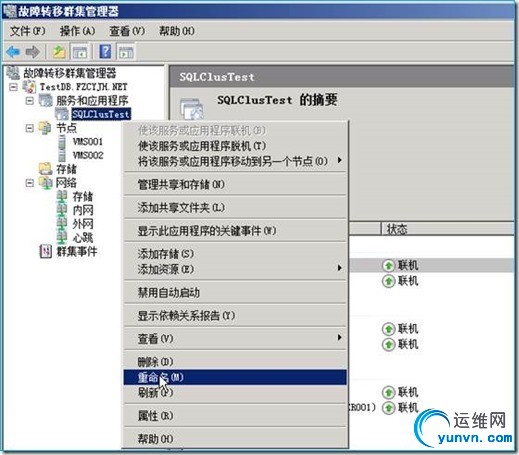This screenshot has height=455, width=519.
Task: Choose 使该服务或应用程序脱机(T)
Action: tap(235, 146)
